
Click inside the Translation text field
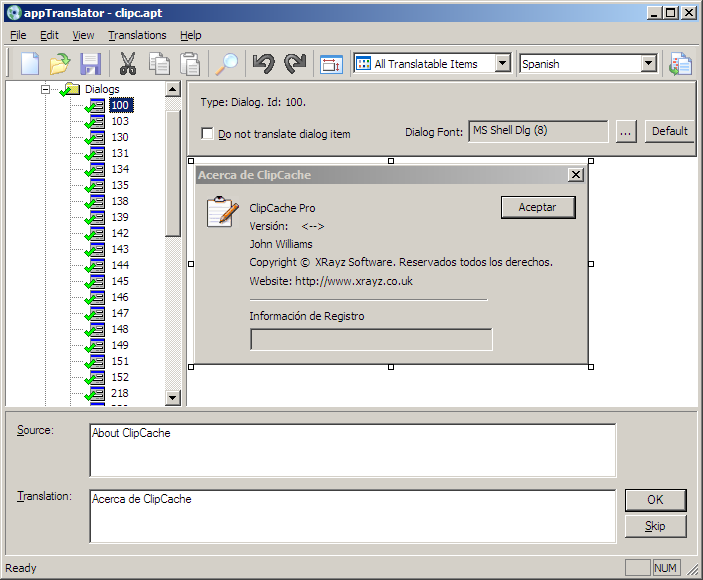[352, 515]
